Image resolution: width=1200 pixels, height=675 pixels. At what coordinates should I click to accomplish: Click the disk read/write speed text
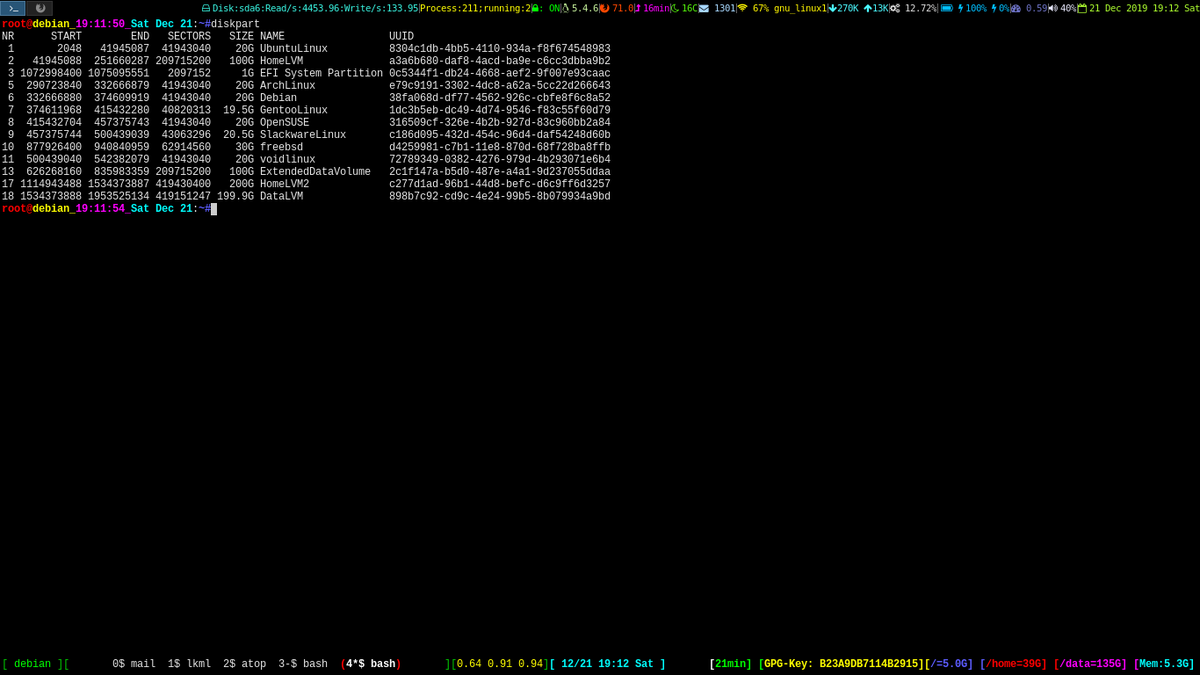315,8
